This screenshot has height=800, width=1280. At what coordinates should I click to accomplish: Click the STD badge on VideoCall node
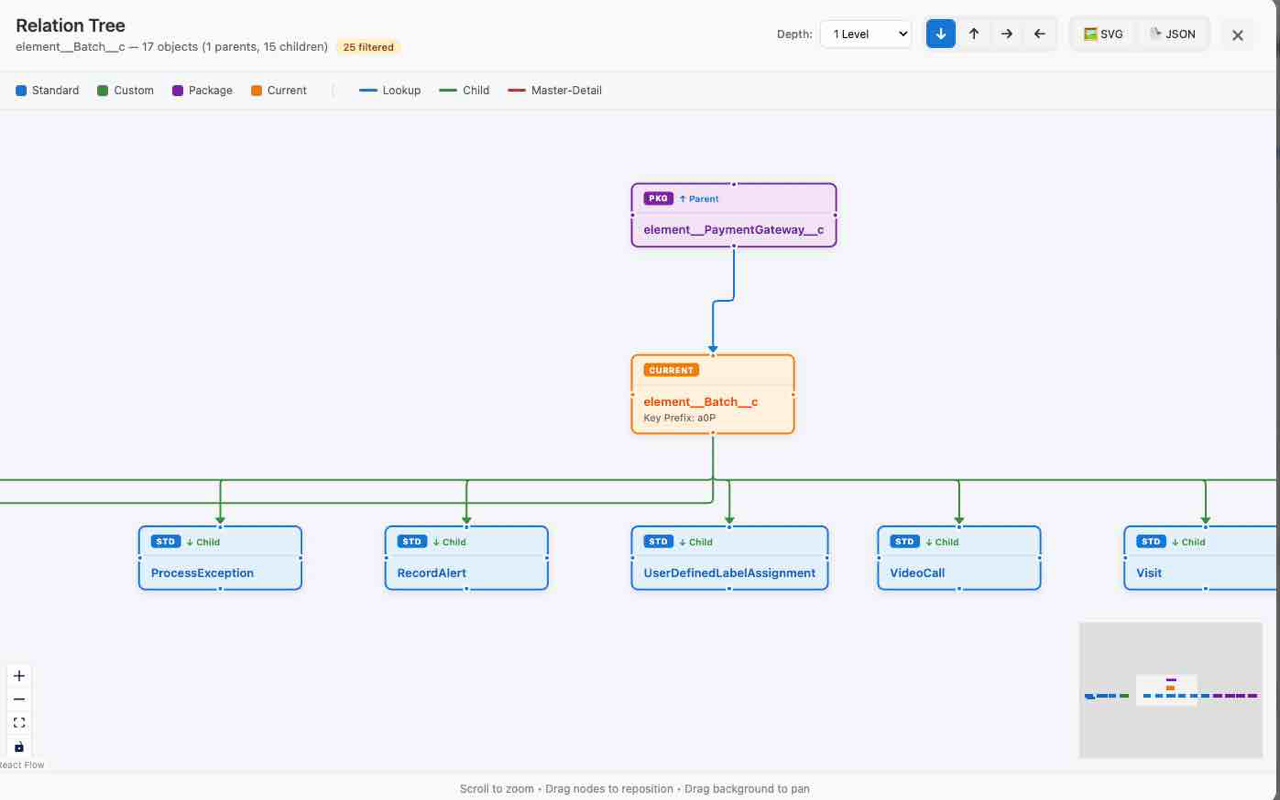pos(904,541)
